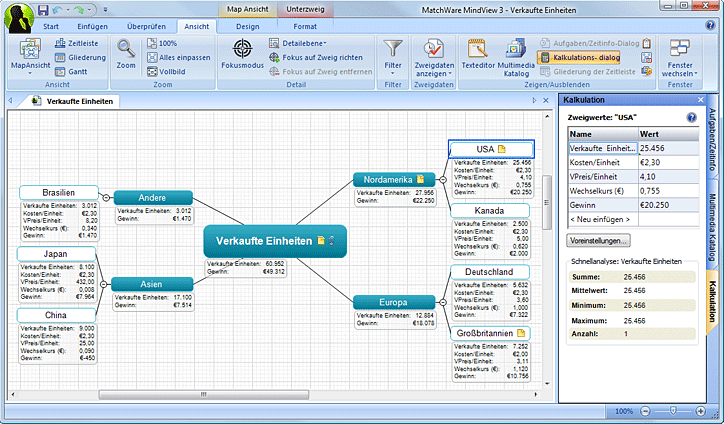
Task: Click zoom out minus button
Action: click(x=646, y=411)
